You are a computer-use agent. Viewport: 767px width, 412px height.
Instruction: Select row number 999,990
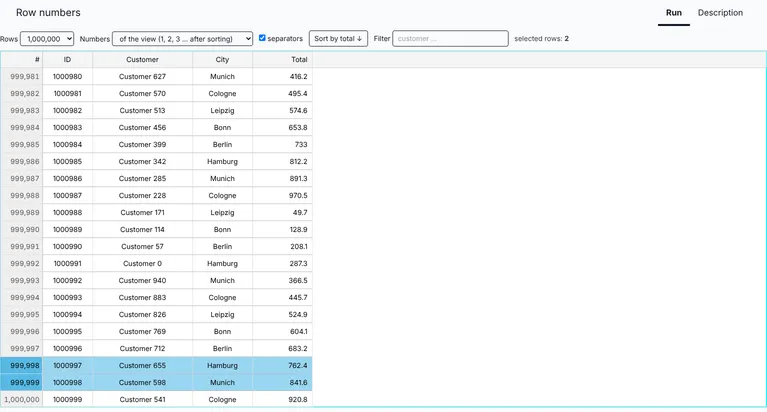(x=22, y=229)
